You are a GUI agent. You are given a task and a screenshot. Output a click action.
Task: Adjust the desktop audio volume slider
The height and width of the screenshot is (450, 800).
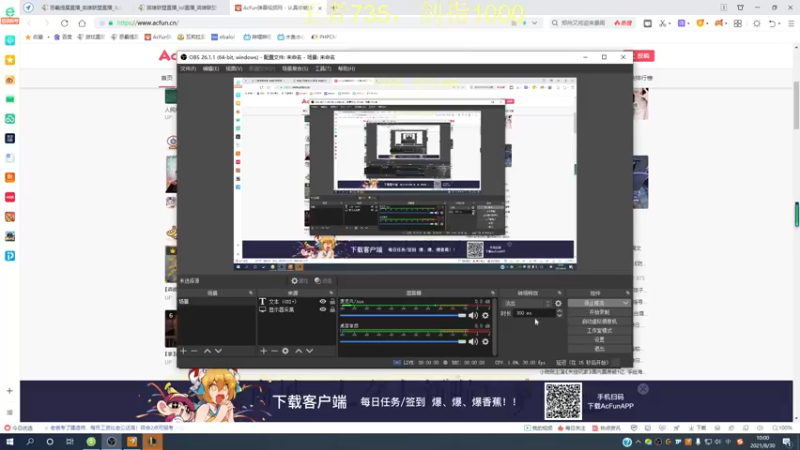coord(403,341)
